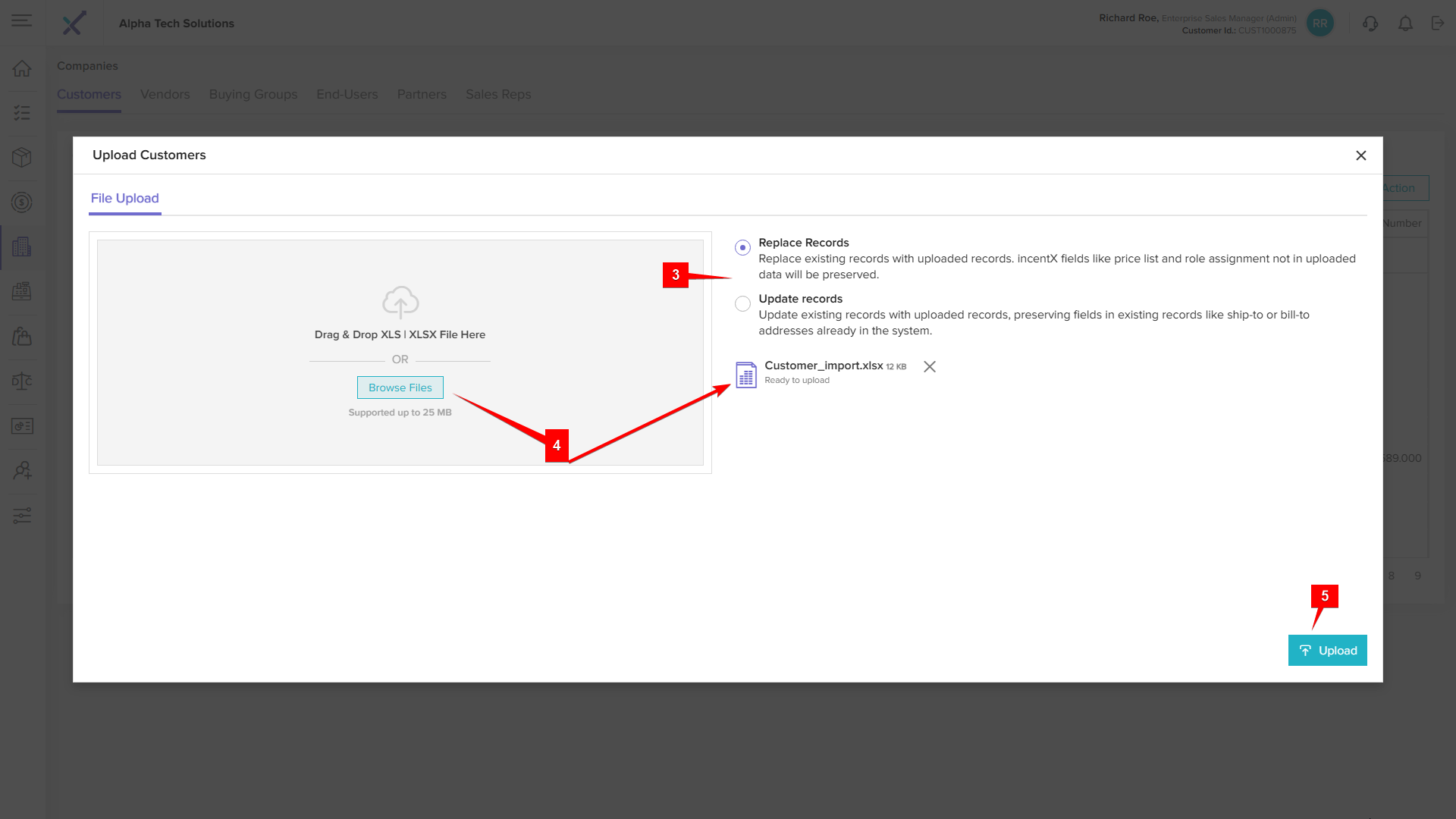Viewport: 1456px width, 819px height.
Task: Click the RR user avatar
Action: 1319,24
